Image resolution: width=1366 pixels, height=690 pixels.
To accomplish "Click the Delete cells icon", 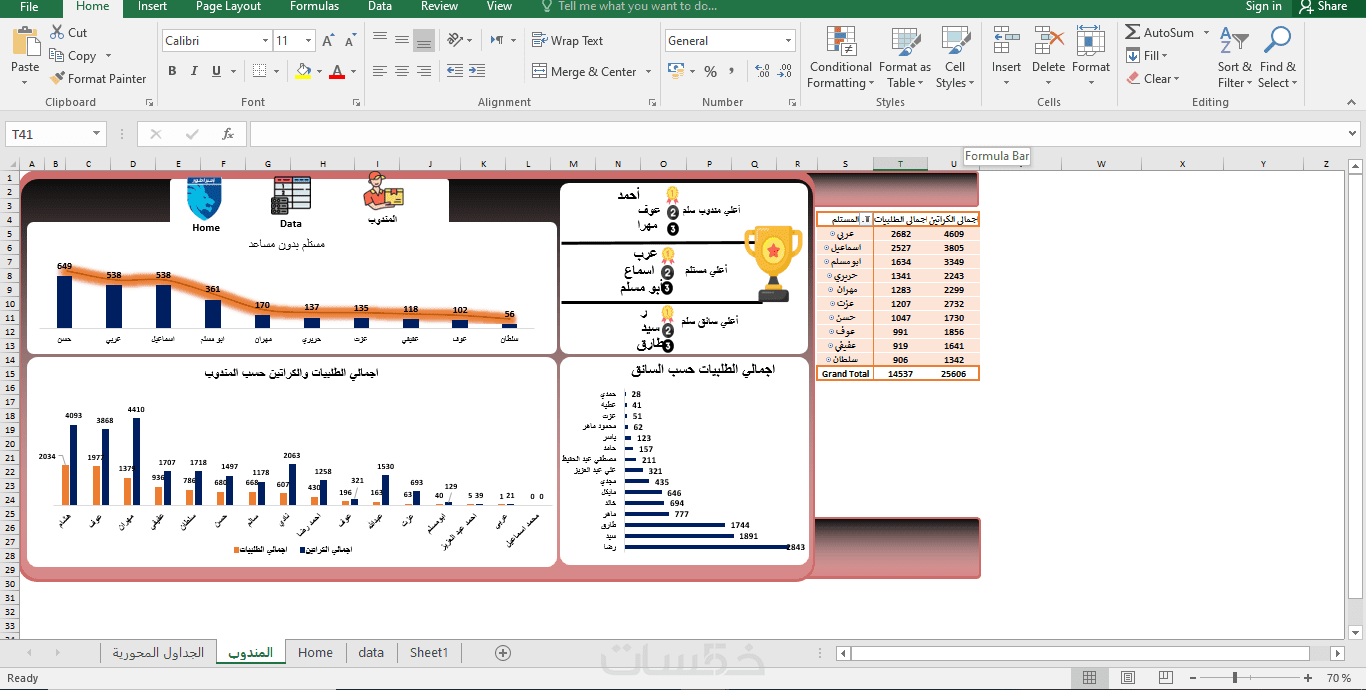I will (x=1048, y=41).
